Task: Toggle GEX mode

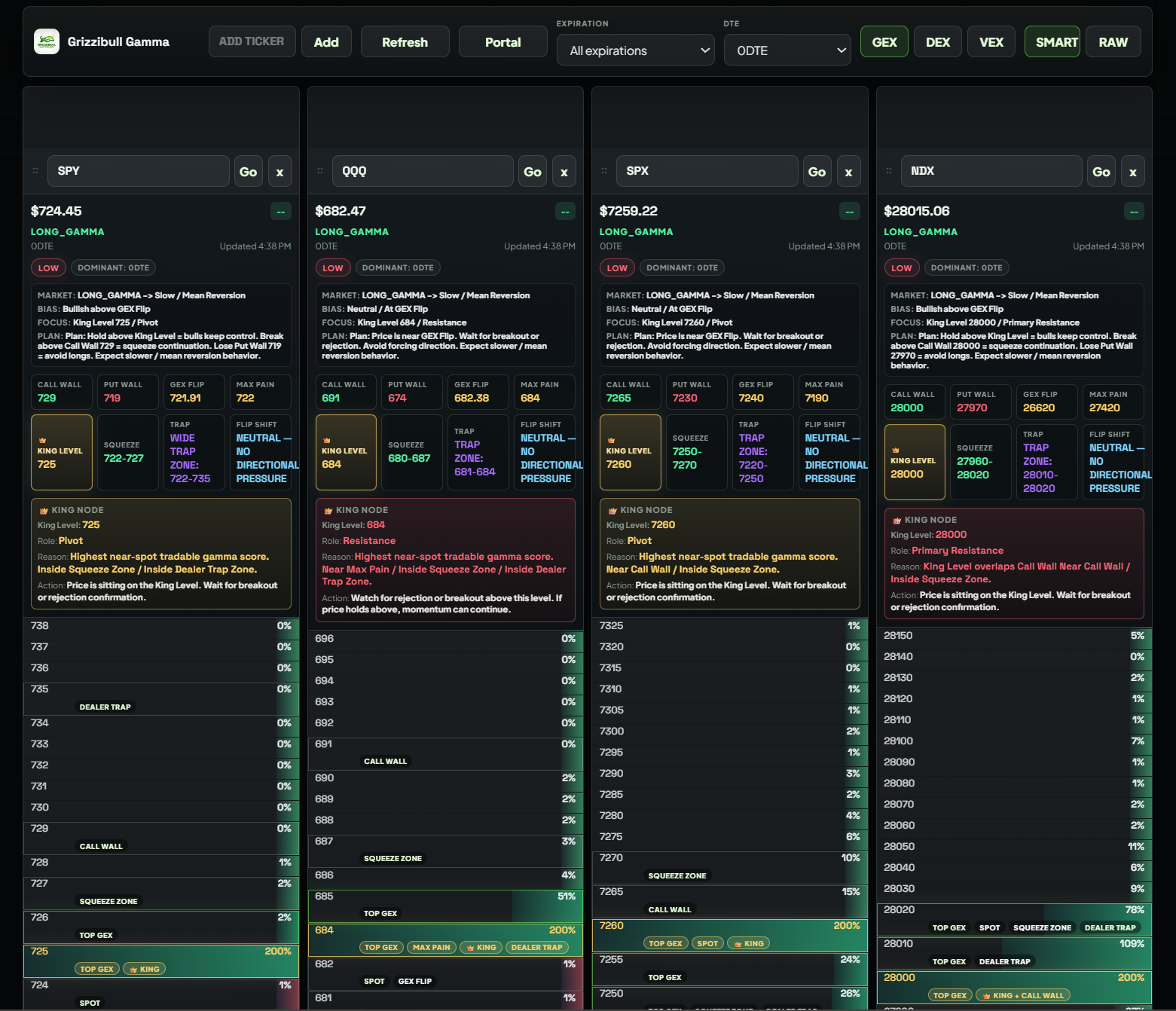Action: (x=884, y=42)
